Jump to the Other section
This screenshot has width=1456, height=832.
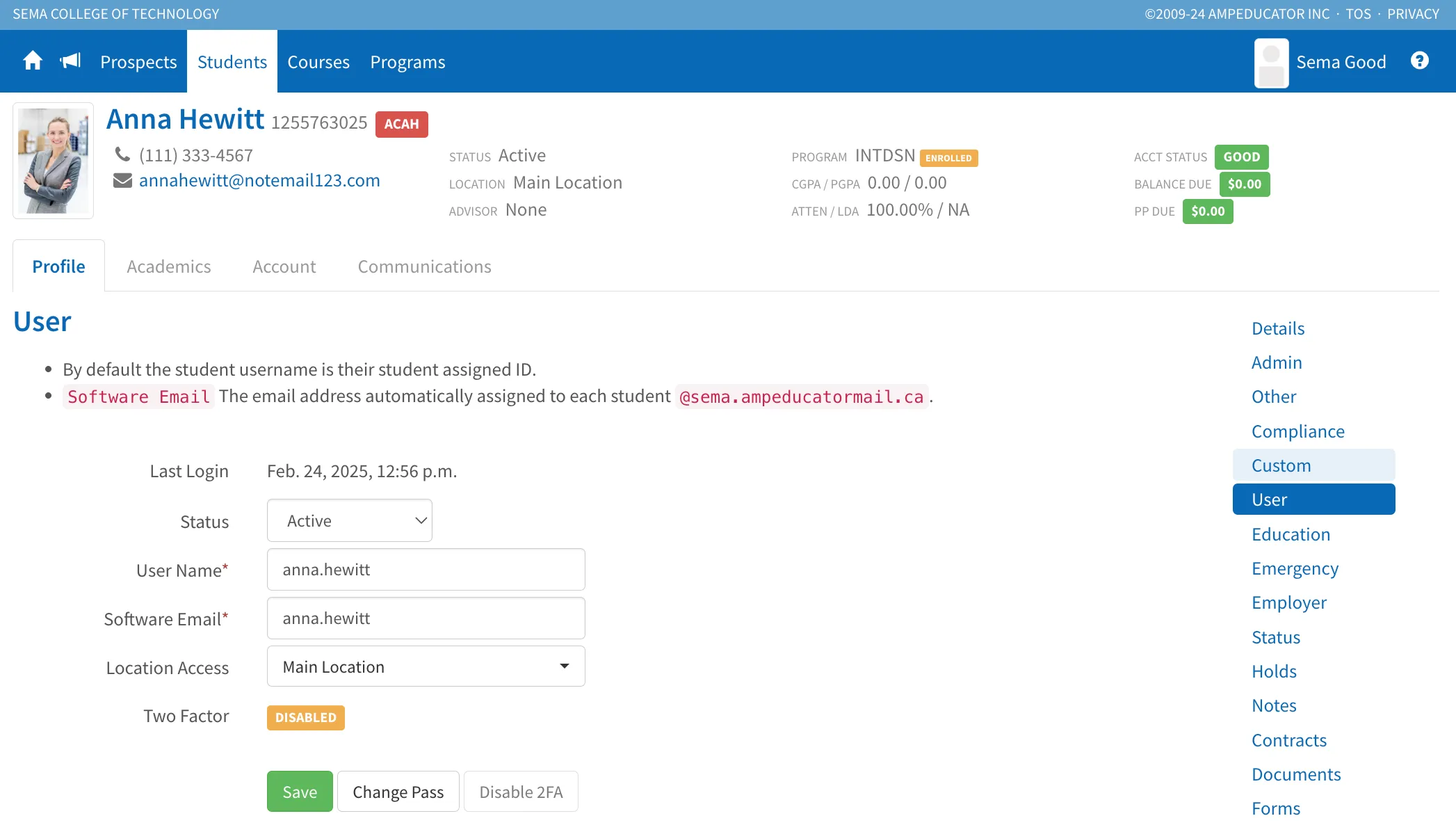tap(1274, 397)
